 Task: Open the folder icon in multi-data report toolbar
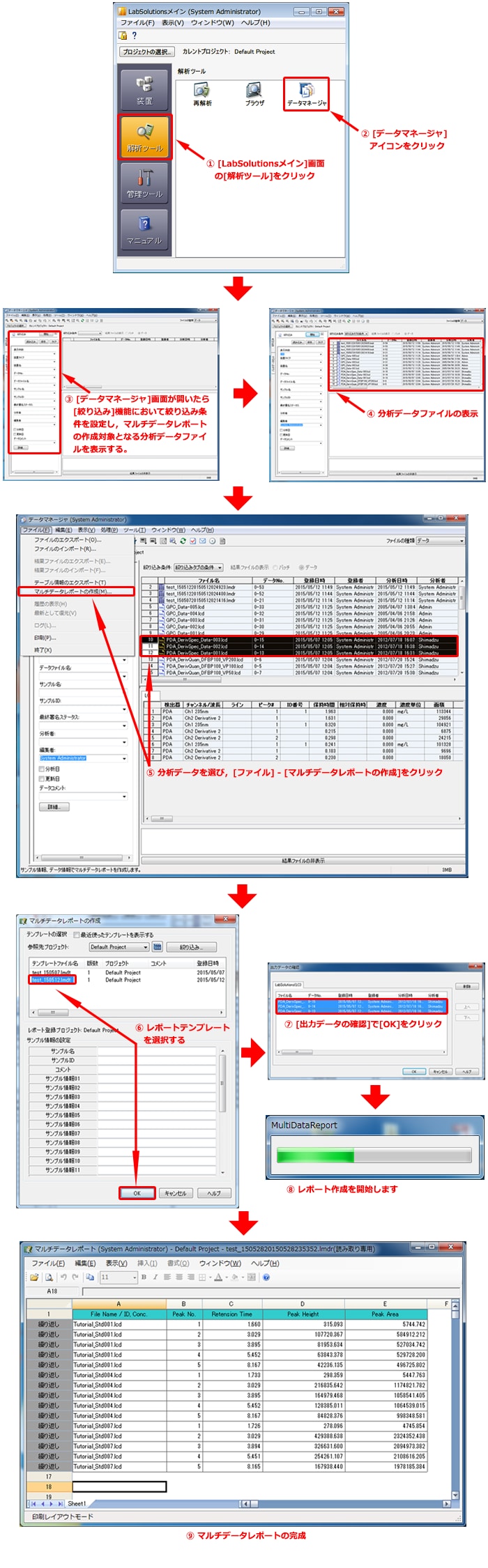pyautogui.click(x=33, y=1277)
